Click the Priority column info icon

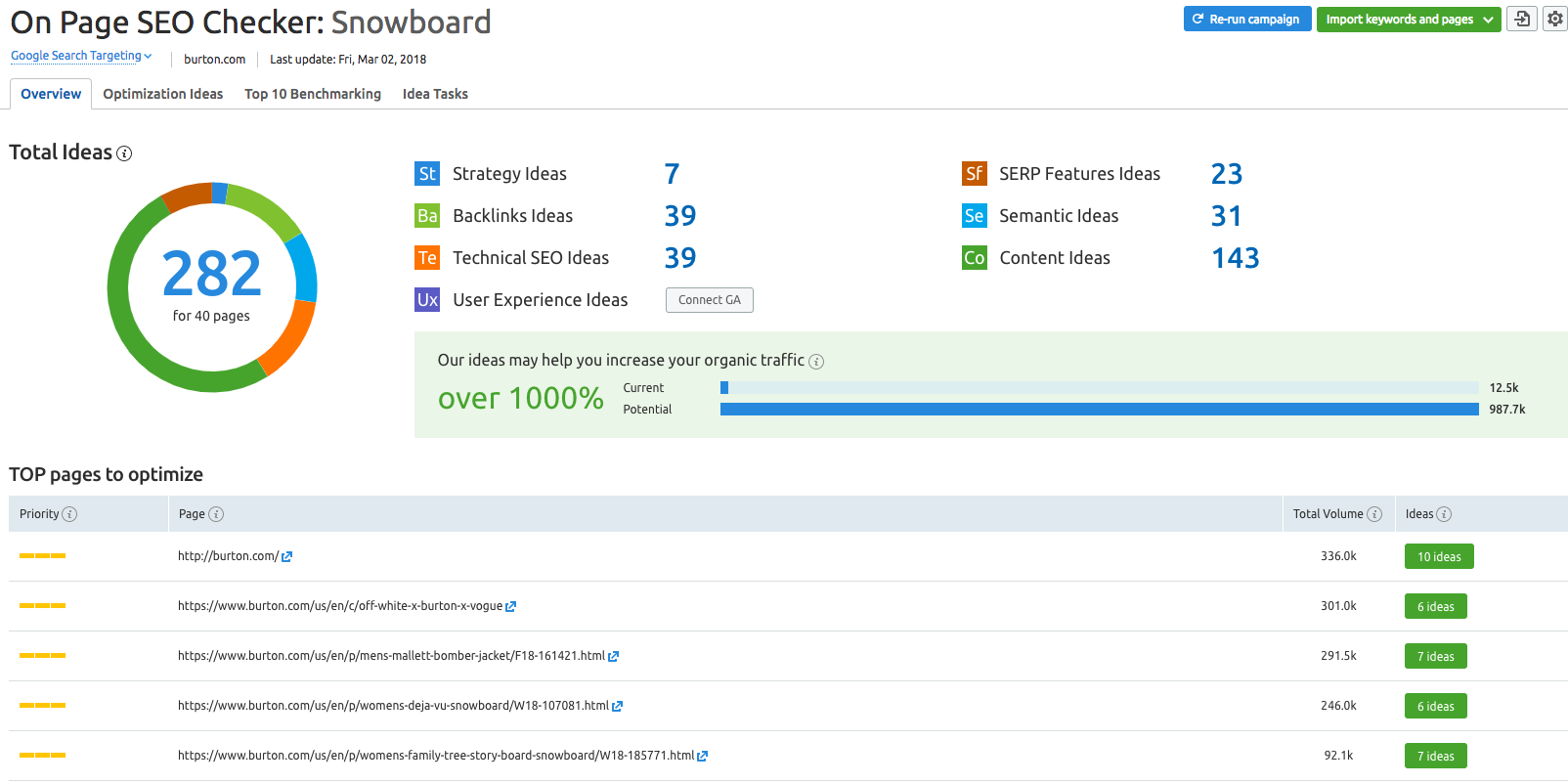click(69, 514)
